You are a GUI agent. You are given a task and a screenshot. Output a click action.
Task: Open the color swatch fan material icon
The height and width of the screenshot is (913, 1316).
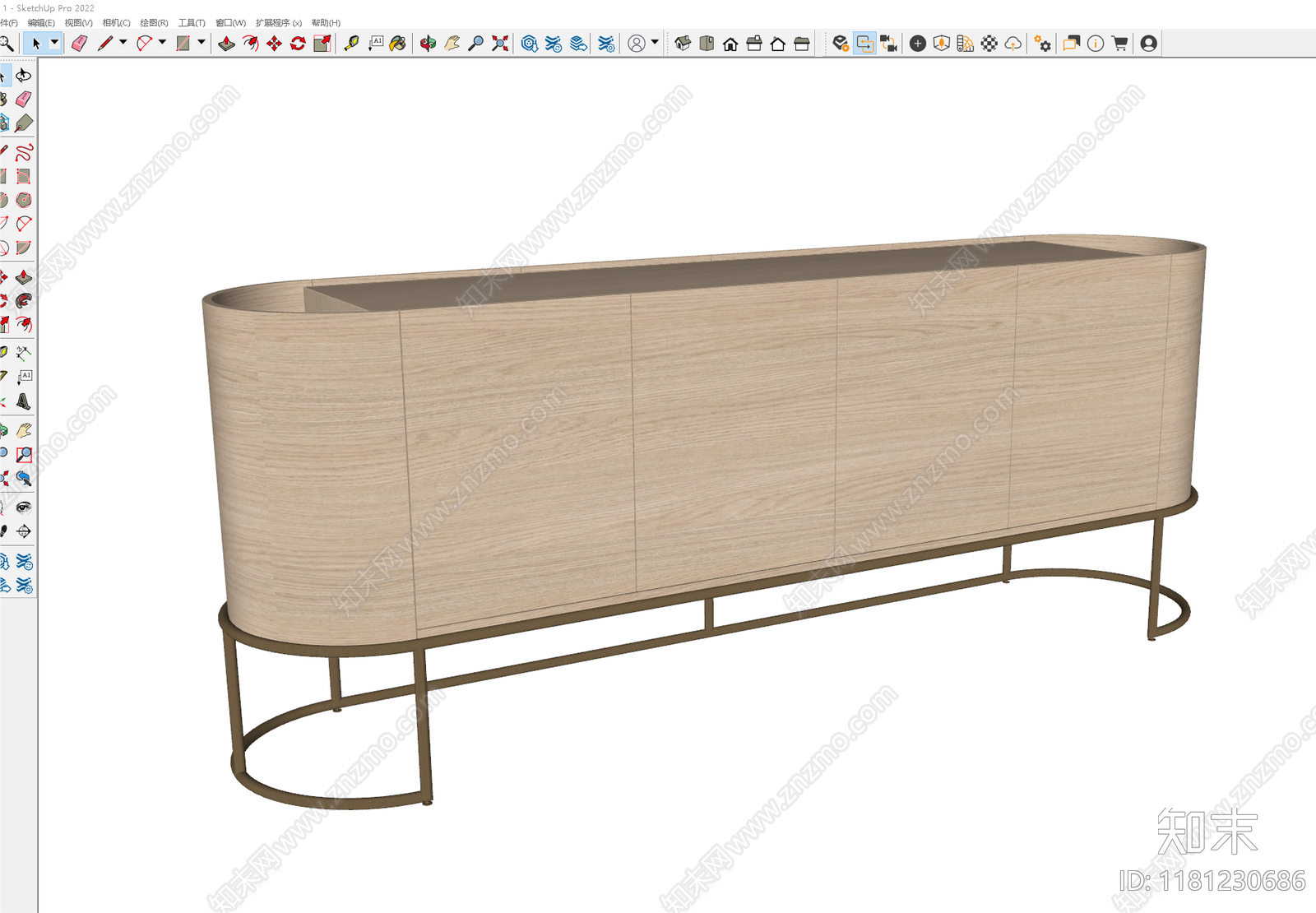[x=966, y=44]
